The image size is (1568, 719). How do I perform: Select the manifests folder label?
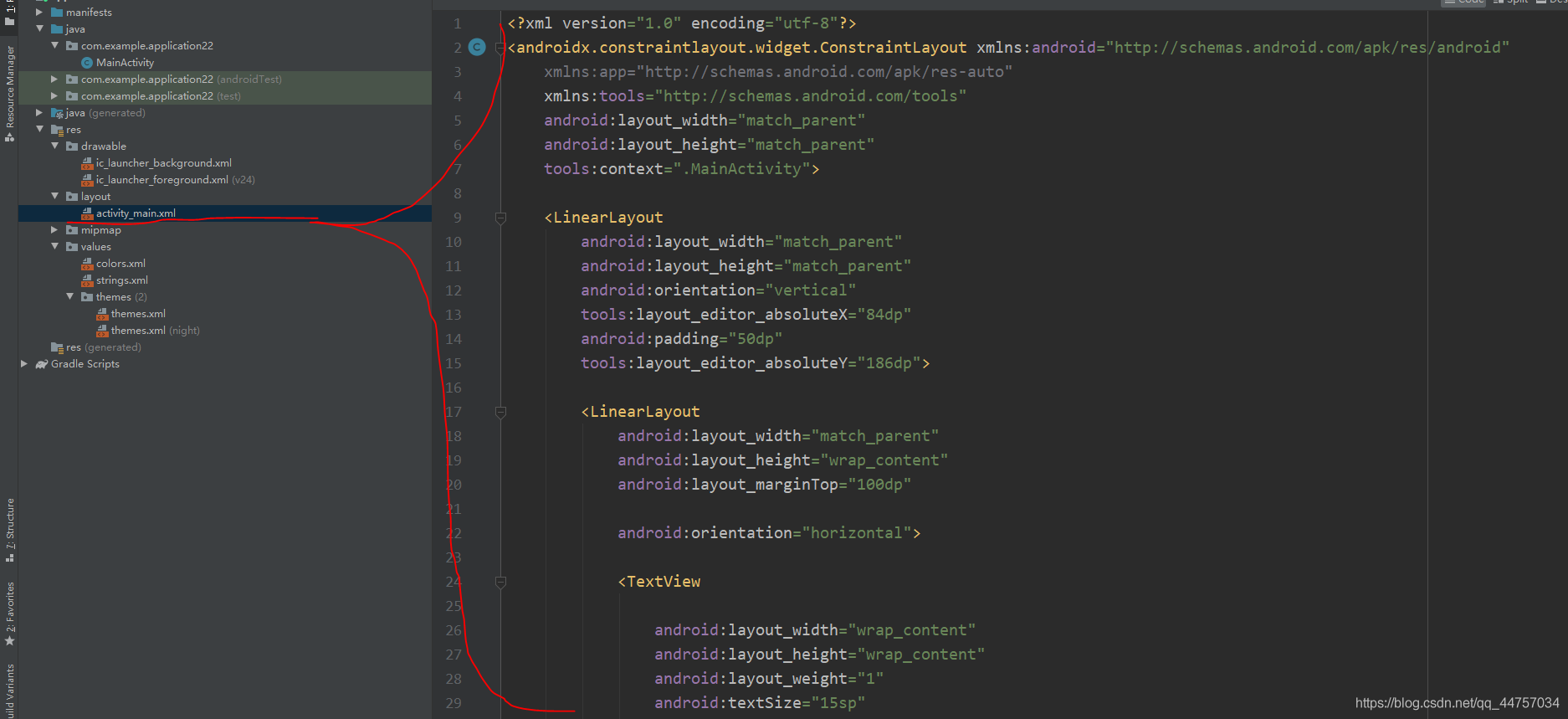click(x=89, y=13)
